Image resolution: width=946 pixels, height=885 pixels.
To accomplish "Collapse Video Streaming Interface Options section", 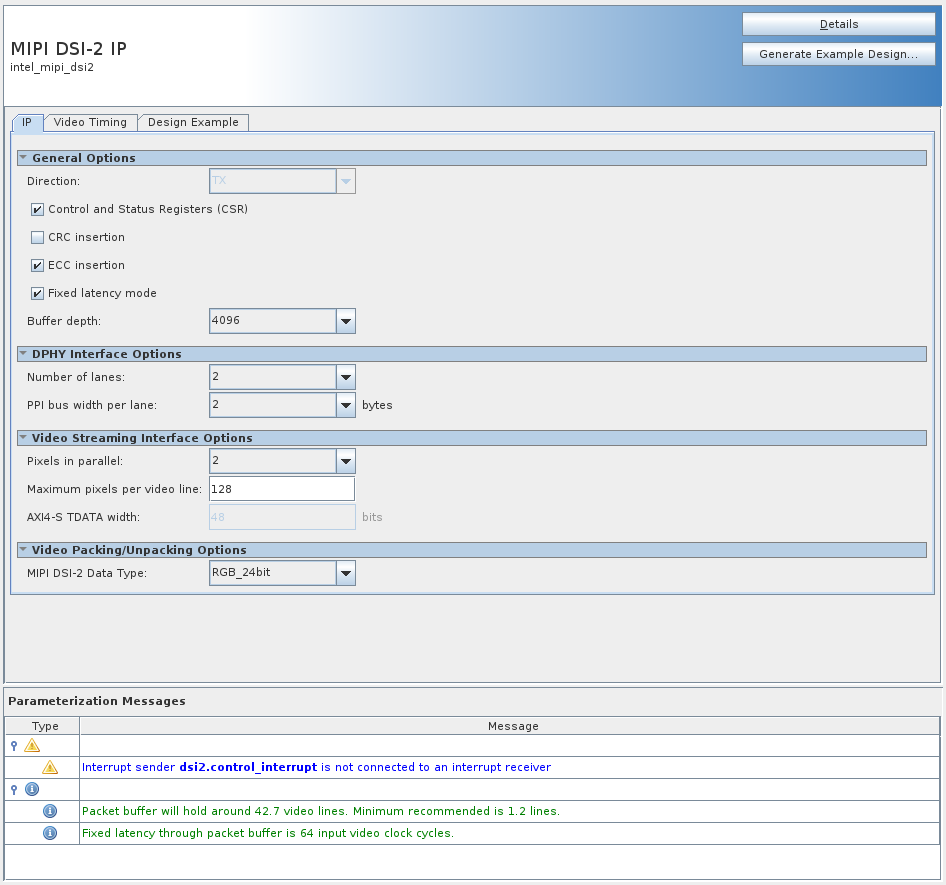I will [x=23, y=437].
